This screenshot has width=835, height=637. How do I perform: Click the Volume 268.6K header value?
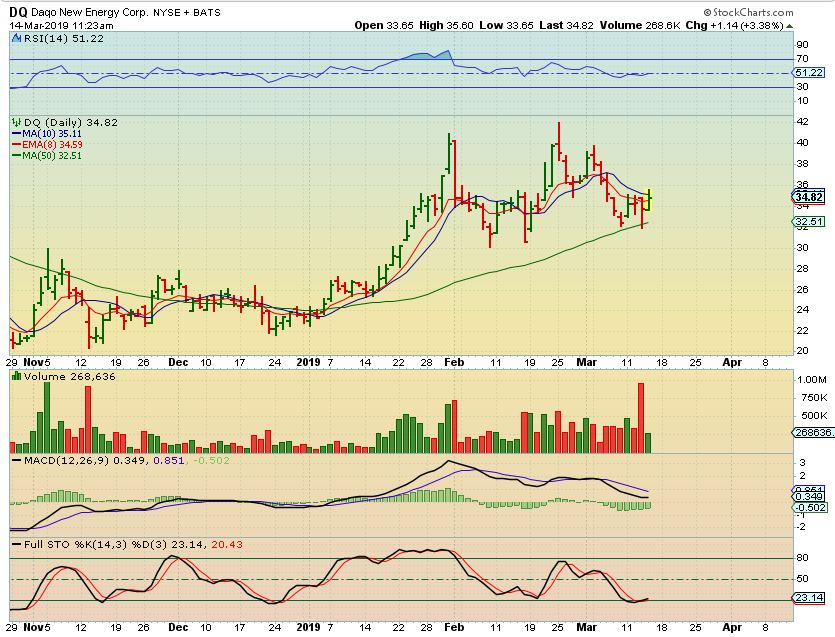point(640,26)
